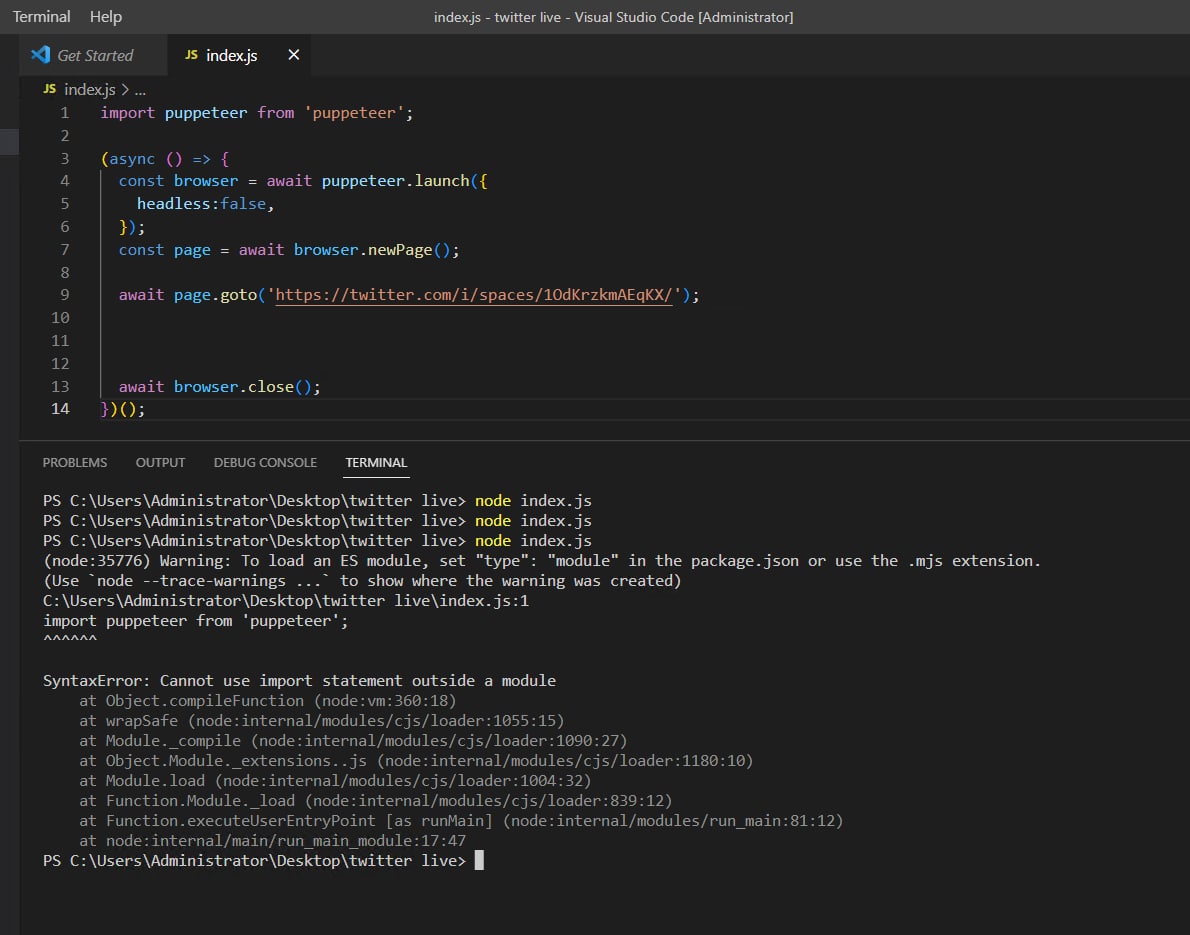Click line number 14 in the gutter
Screen dimensions: 1190x935
60,409
